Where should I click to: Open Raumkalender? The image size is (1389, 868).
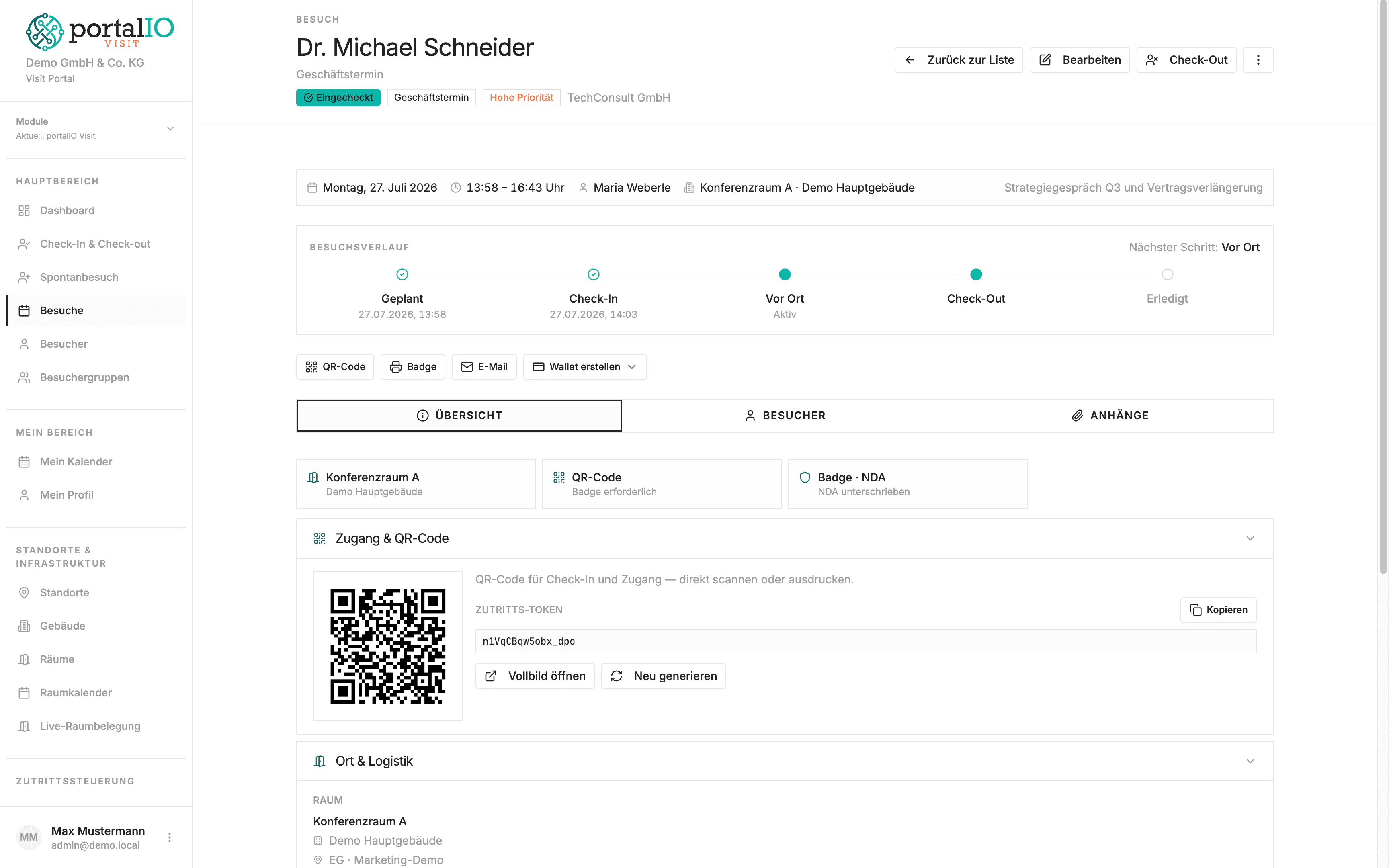point(96,692)
